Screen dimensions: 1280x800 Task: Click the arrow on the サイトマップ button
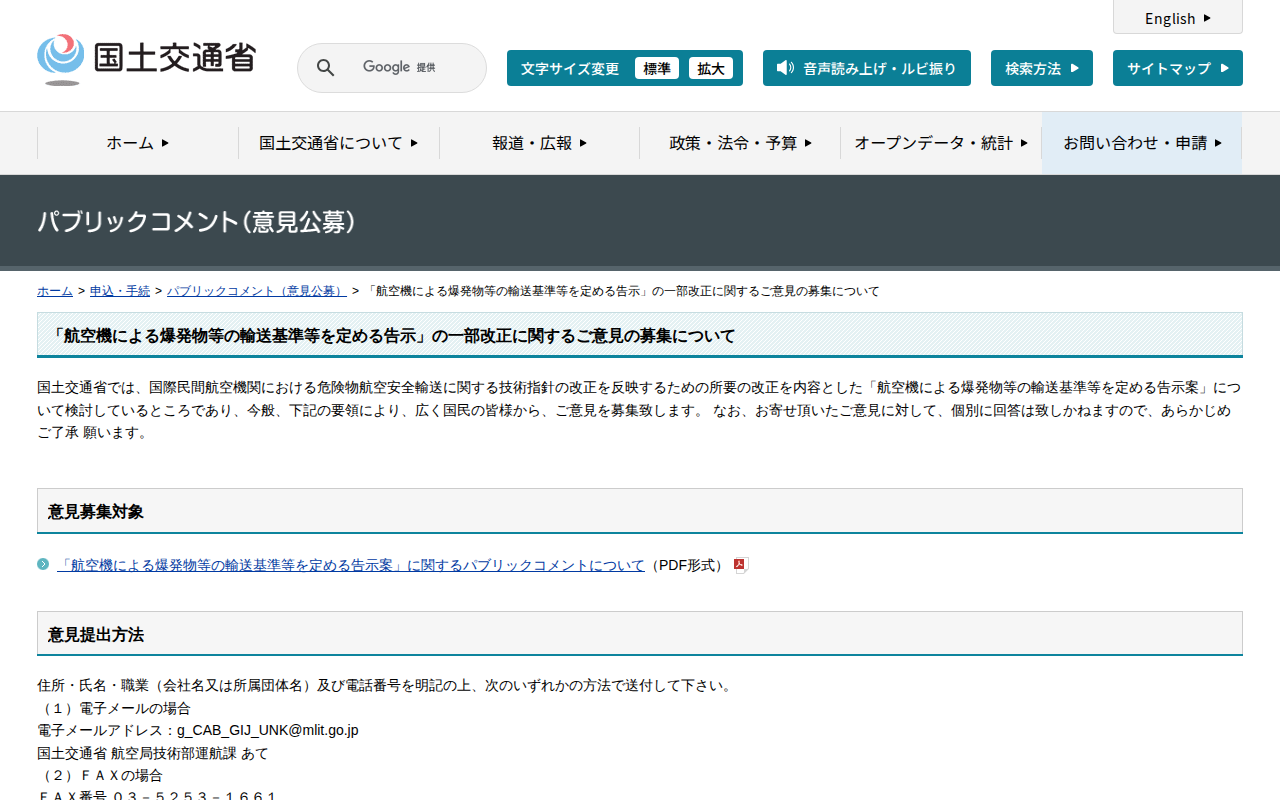[1225, 68]
